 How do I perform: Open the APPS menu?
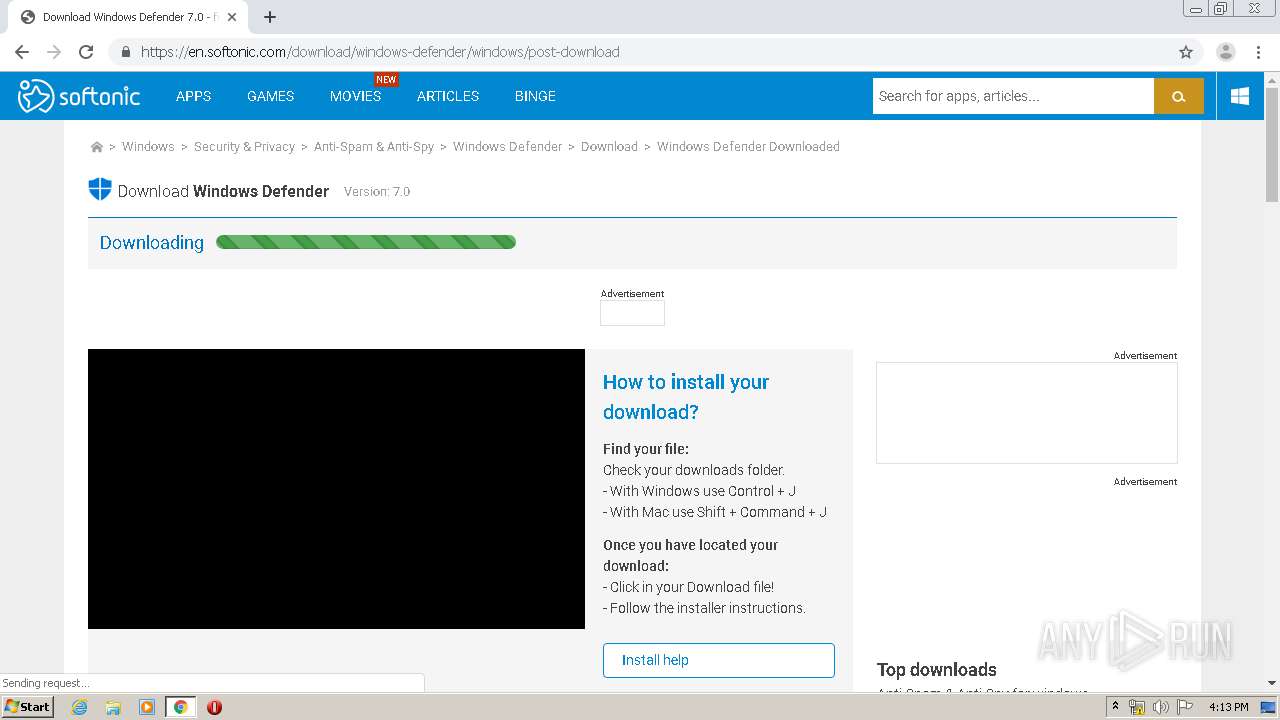point(193,96)
